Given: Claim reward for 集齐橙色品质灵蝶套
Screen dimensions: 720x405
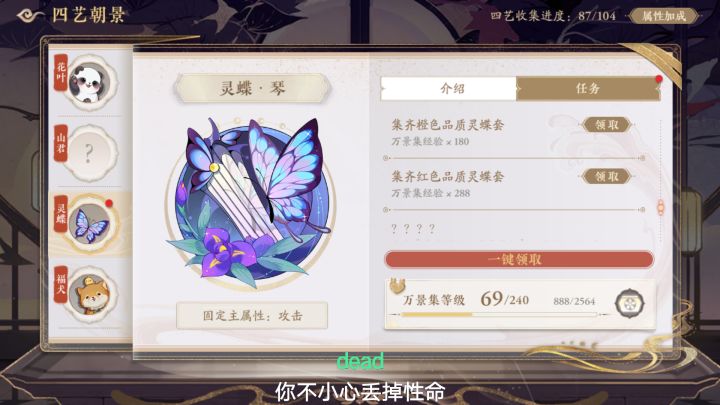Looking at the screenshot, I should (606, 124).
